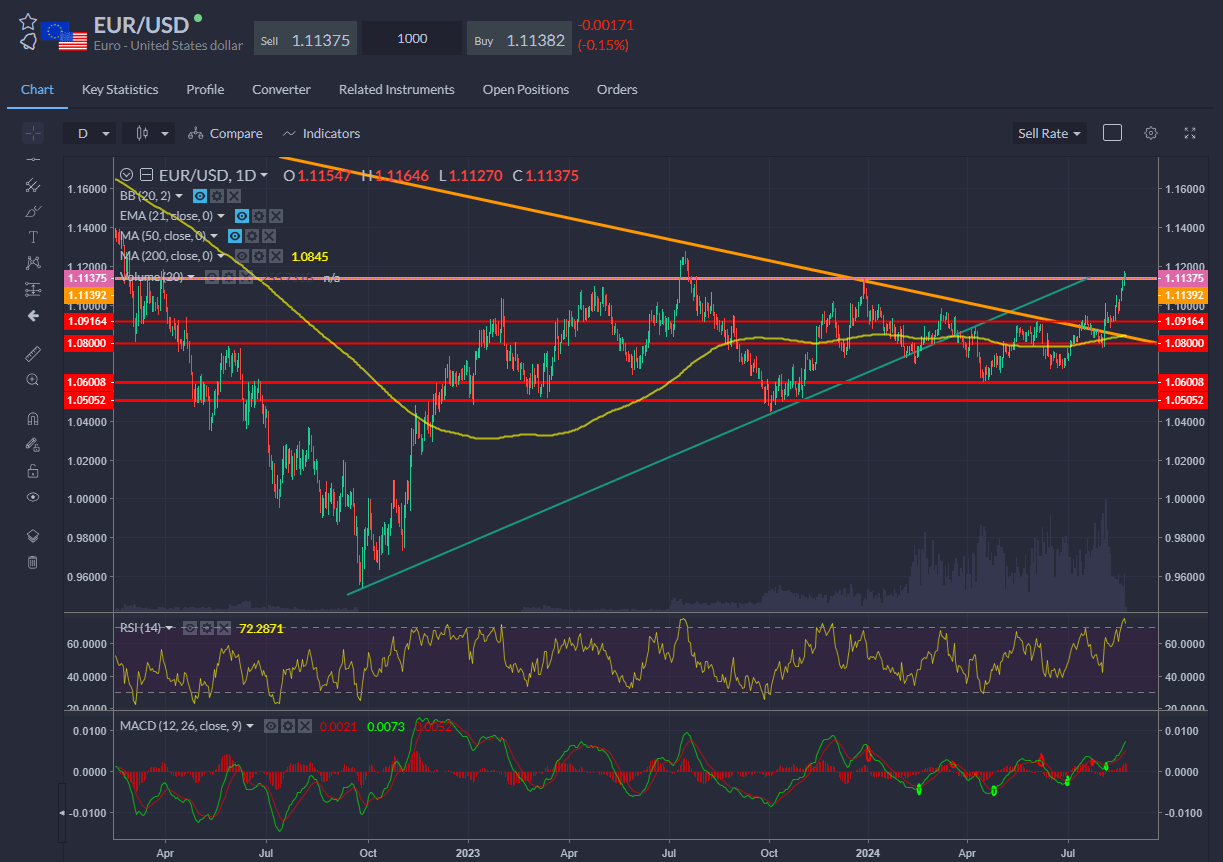Open the Sell Rate dropdown
The height and width of the screenshot is (862, 1223).
[1049, 132]
